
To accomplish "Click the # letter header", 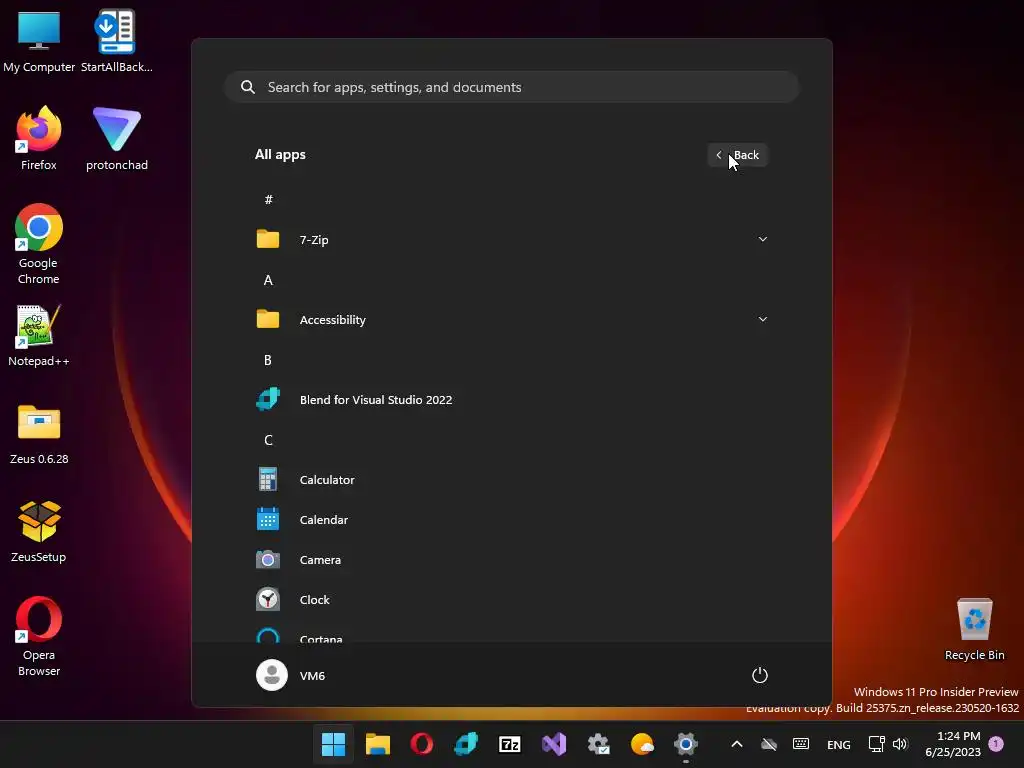I will point(268,199).
